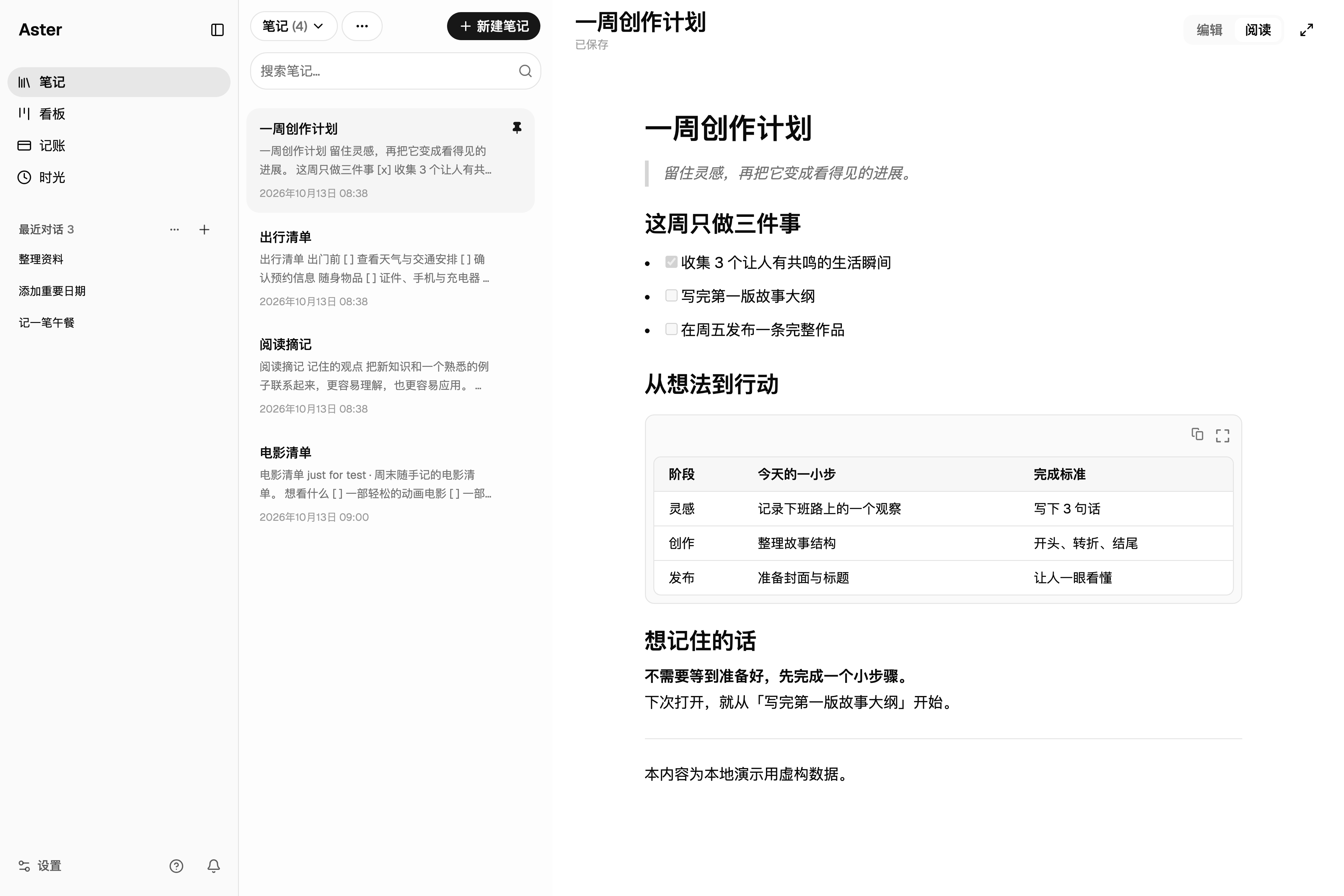Select the 一周创作计划 note card
Image resolution: width=1344 pixels, height=896 pixels.
pyautogui.click(x=391, y=161)
